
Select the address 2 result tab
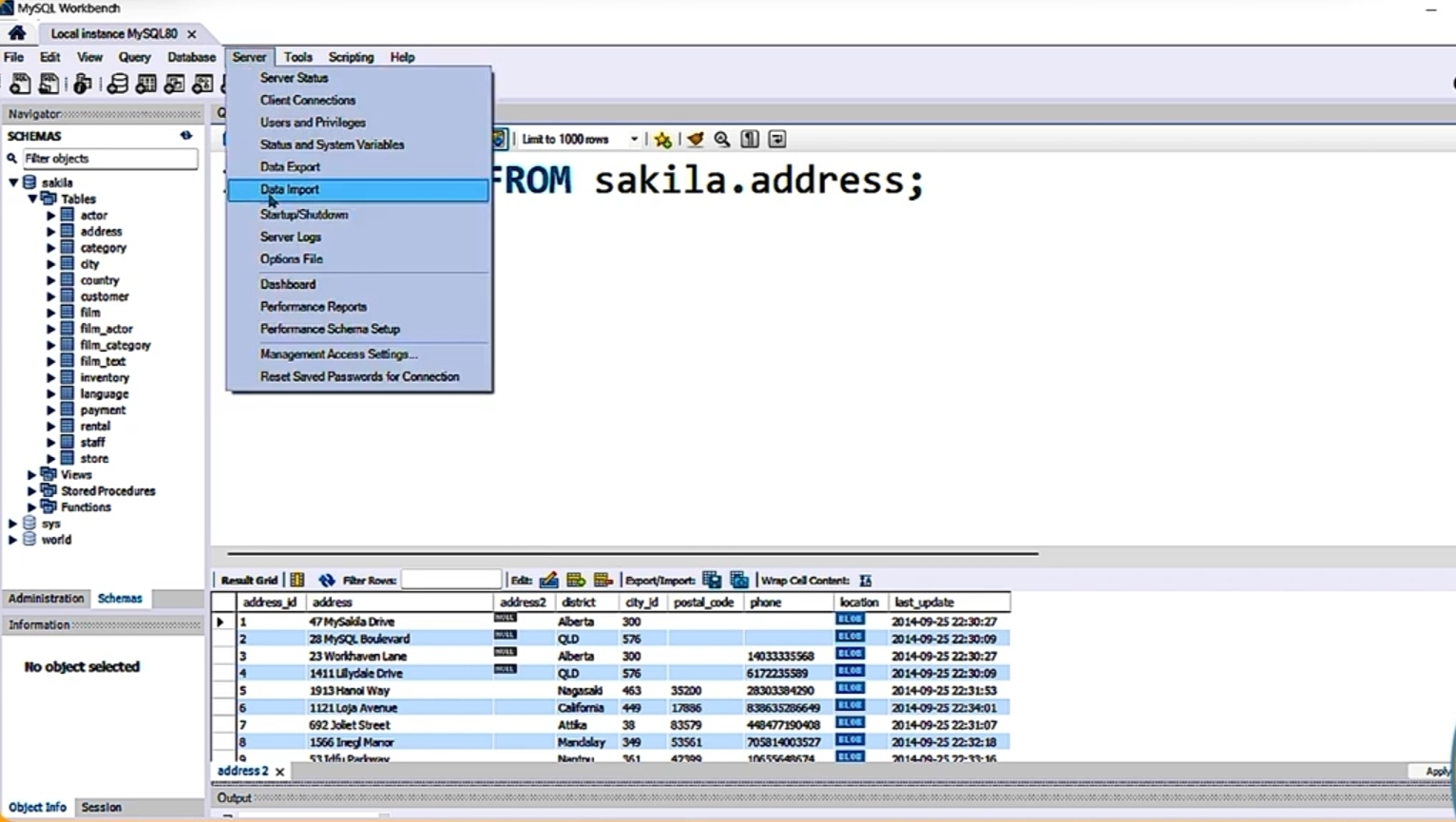(x=242, y=771)
